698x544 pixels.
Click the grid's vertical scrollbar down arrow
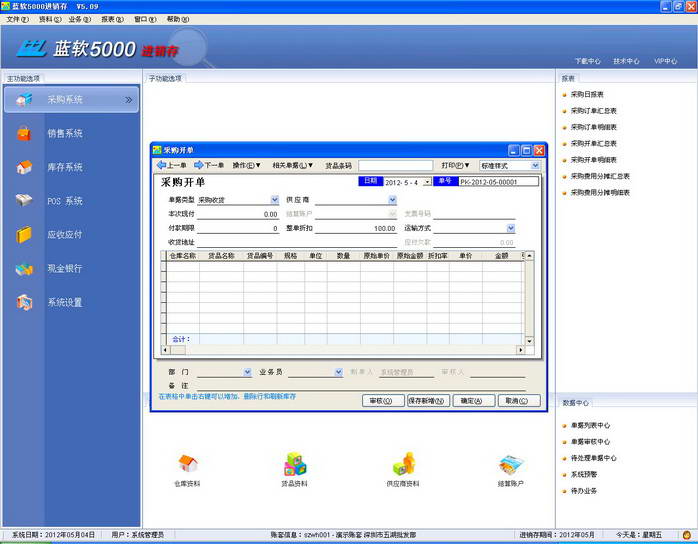coord(529,341)
